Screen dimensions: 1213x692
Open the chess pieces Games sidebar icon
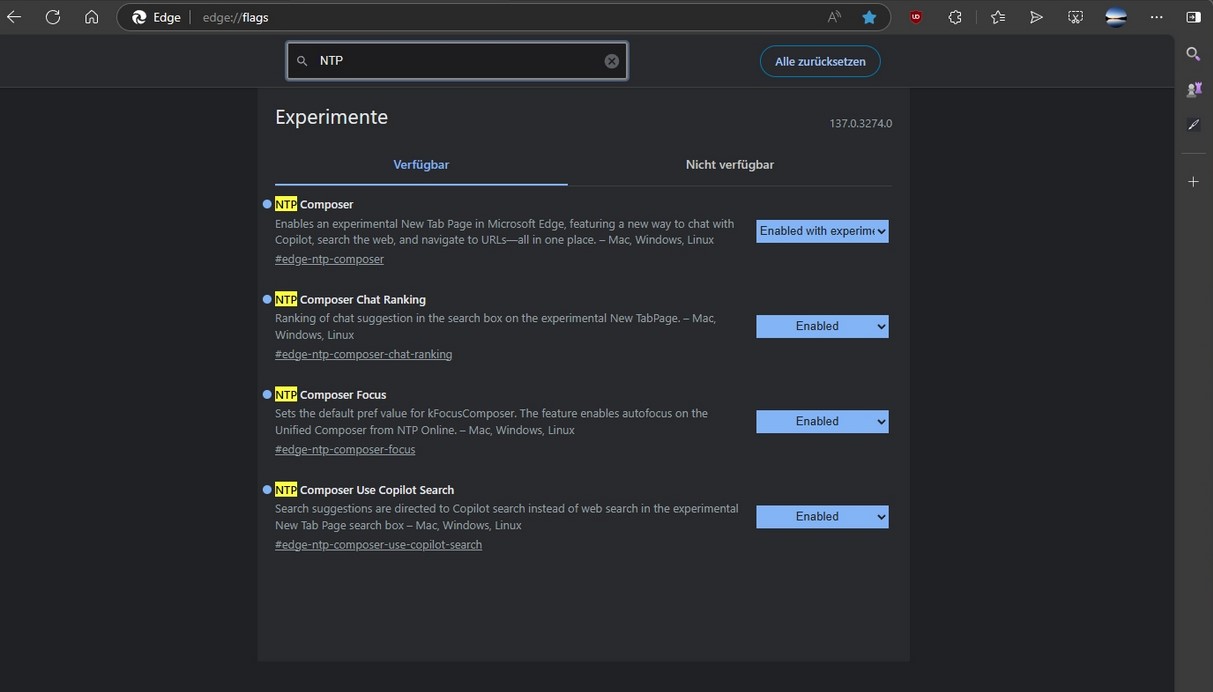click(x=1193, y=89)
